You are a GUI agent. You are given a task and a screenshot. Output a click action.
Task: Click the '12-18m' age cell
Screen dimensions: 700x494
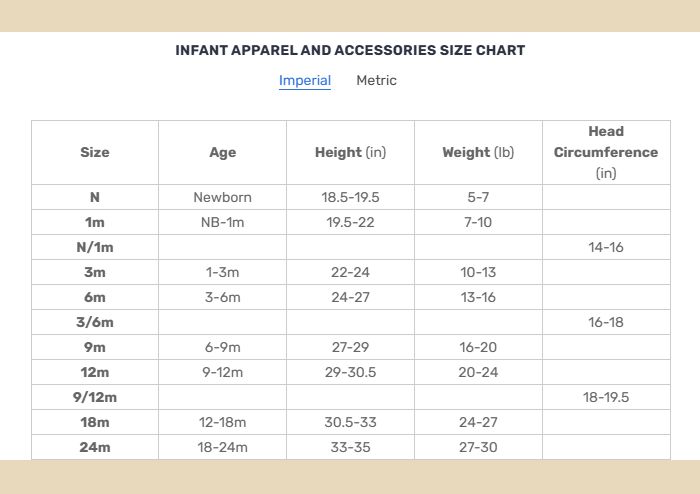[222, 422]
